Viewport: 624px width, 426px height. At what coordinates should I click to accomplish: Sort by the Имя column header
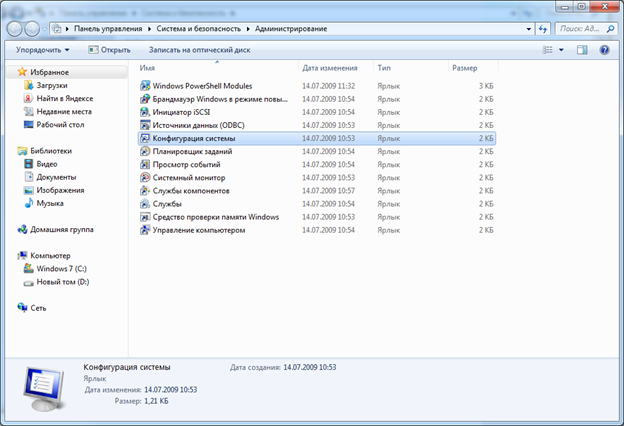click(217, 68)
